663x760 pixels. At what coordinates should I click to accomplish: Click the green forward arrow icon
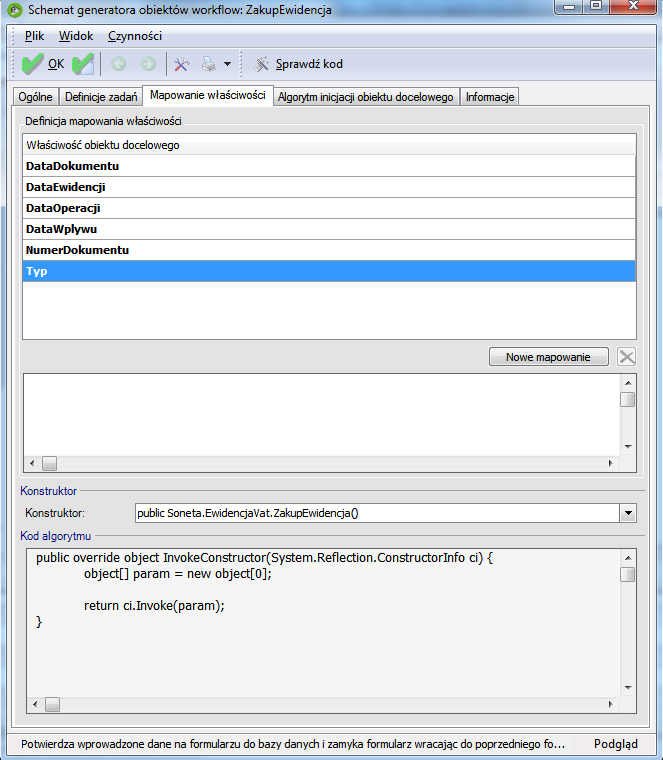point(149,64)
